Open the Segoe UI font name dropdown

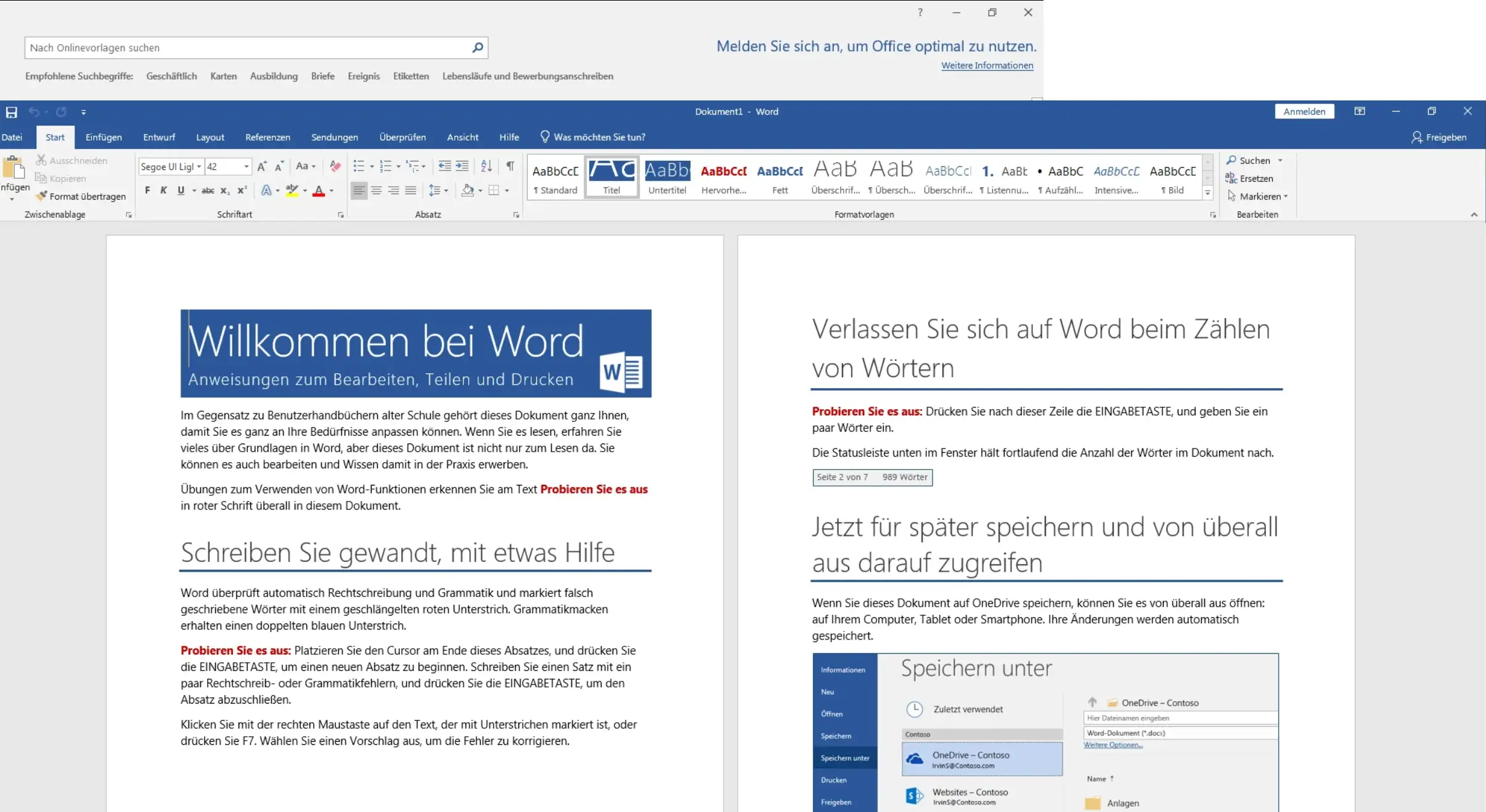(x=199, y=166)
